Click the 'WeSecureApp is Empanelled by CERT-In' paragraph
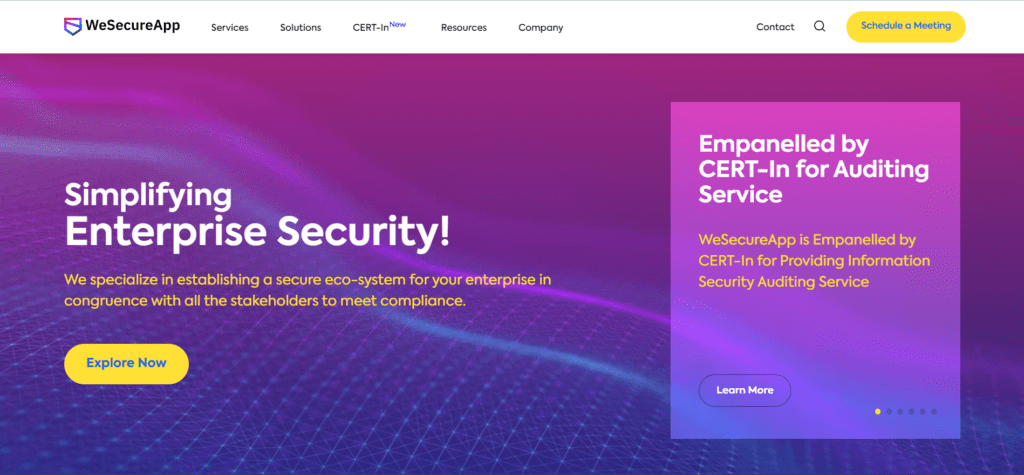Screen dimensions: 1024x475 [814, 261]
